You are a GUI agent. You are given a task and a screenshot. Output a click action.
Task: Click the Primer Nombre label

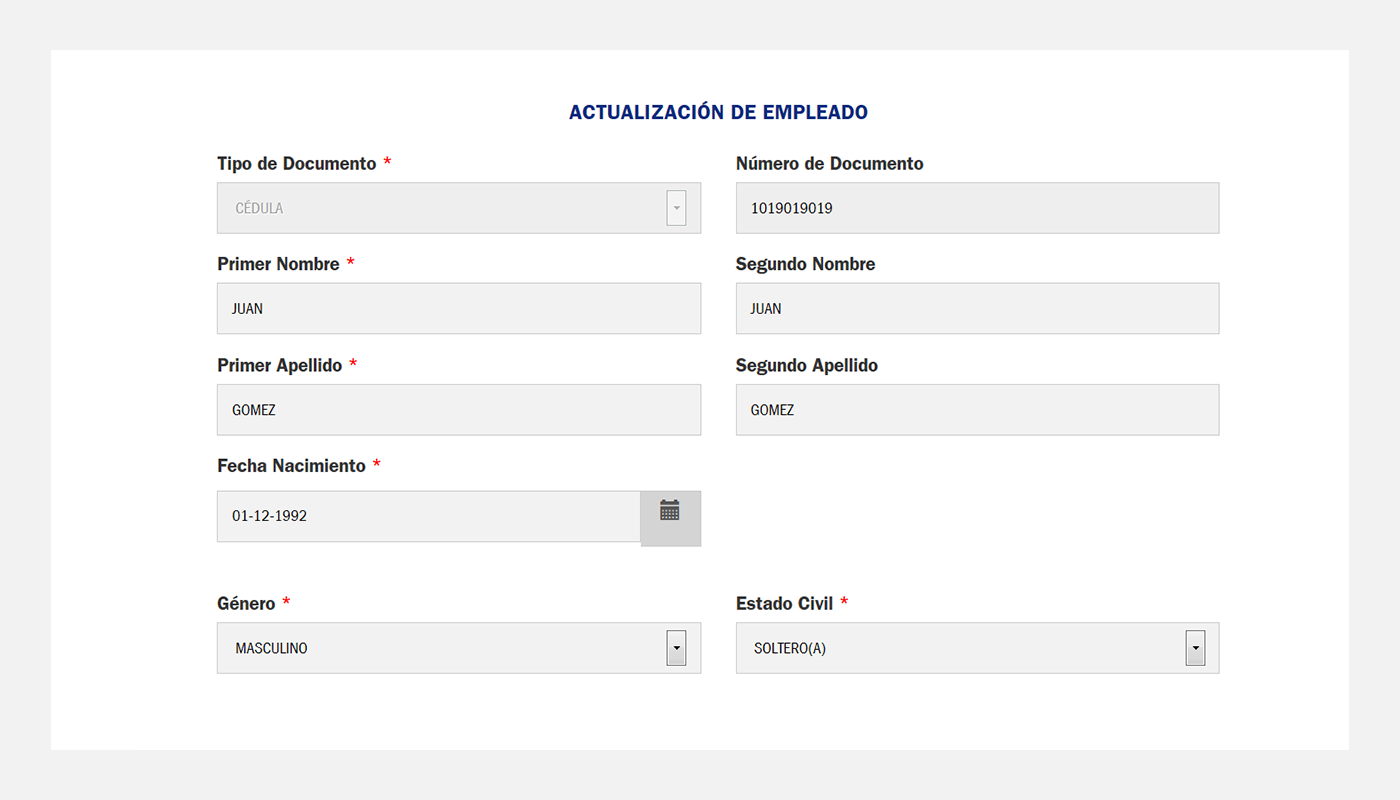point(278,264)
